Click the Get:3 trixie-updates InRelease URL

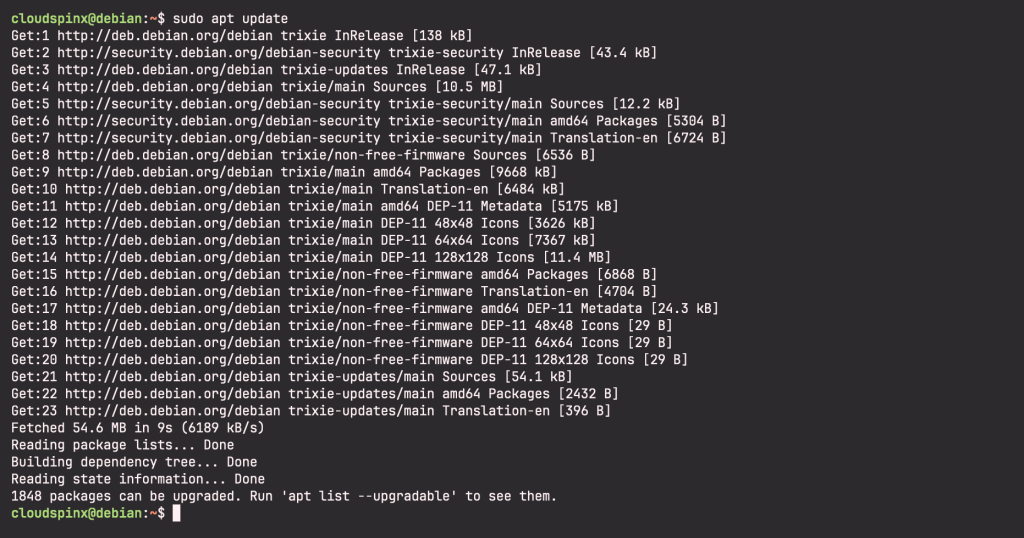click(x=165, y=70)
